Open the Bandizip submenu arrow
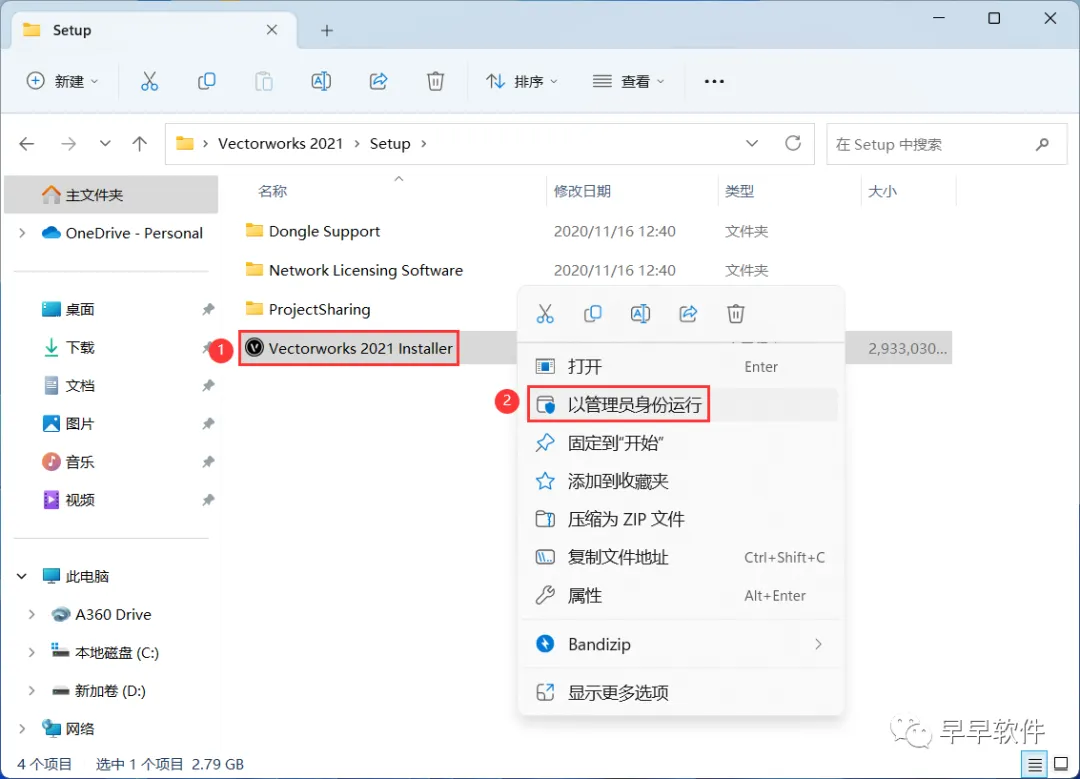 [x=818, y=644]
